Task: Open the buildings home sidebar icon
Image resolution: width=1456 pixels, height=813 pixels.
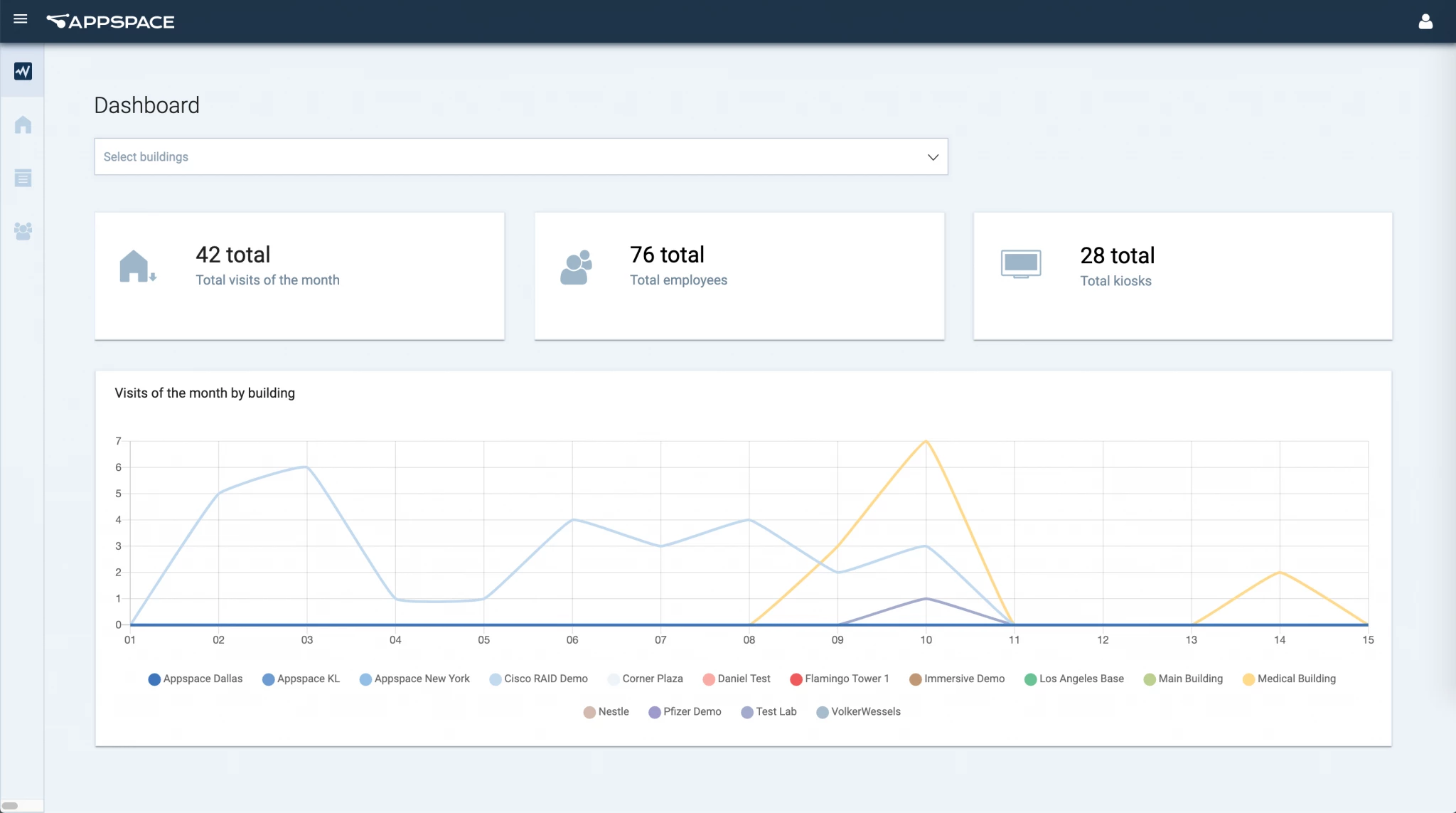Action: [23, 124]
